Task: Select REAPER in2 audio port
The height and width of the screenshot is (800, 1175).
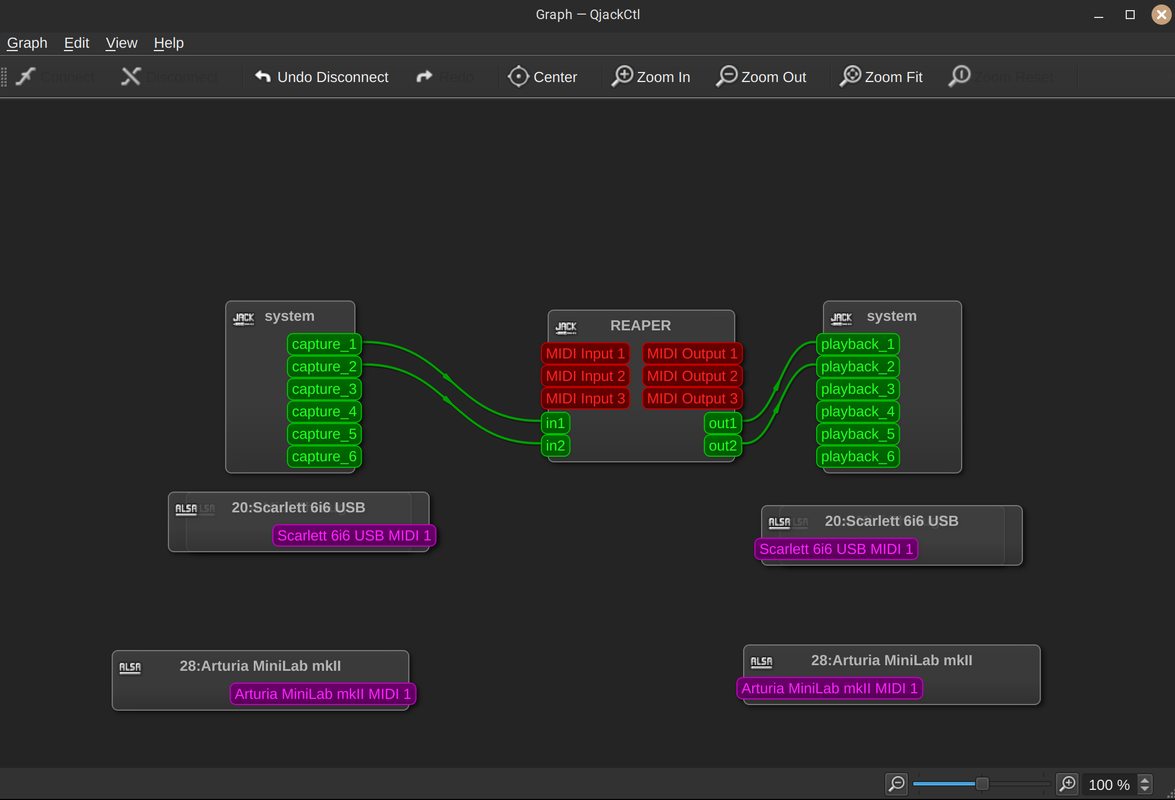Action: pos(555,446)
